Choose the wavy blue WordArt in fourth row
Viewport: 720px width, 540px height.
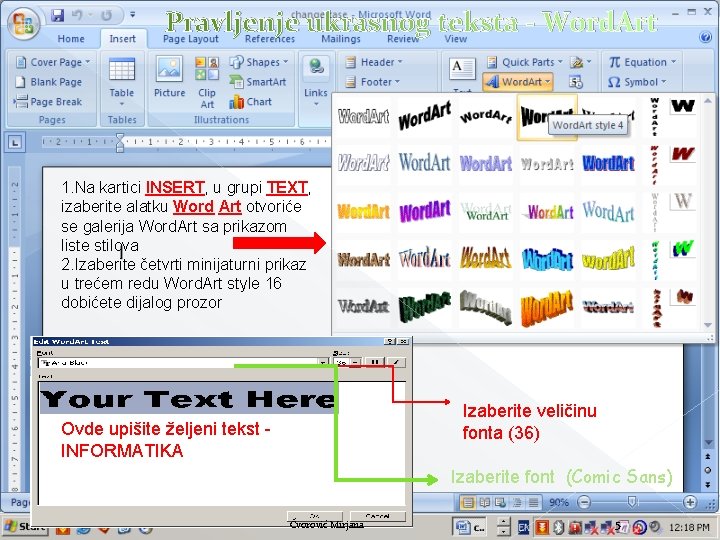click(547, 259)
